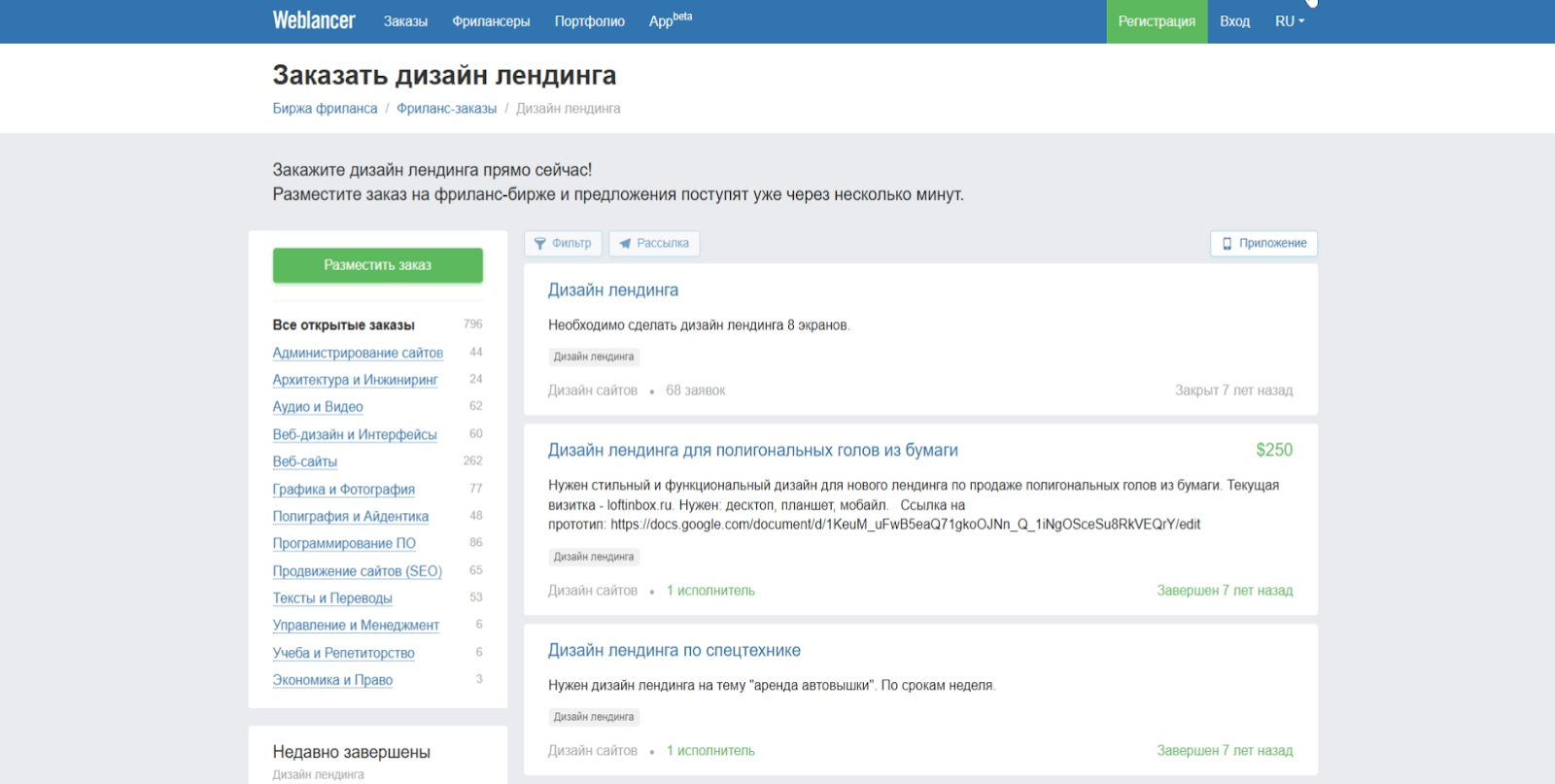Open Экономика и Право category
The image size is (1555, 784).
click(332, 680)
